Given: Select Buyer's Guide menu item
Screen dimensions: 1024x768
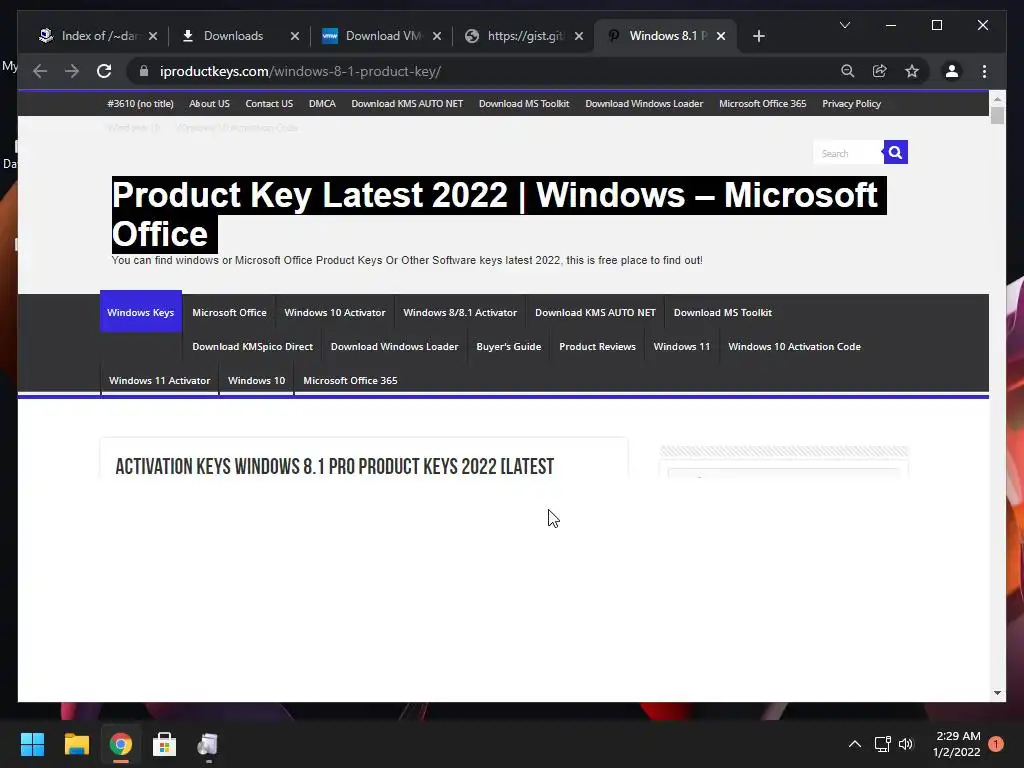Looking at the screenshot, I should coord(509,346).
